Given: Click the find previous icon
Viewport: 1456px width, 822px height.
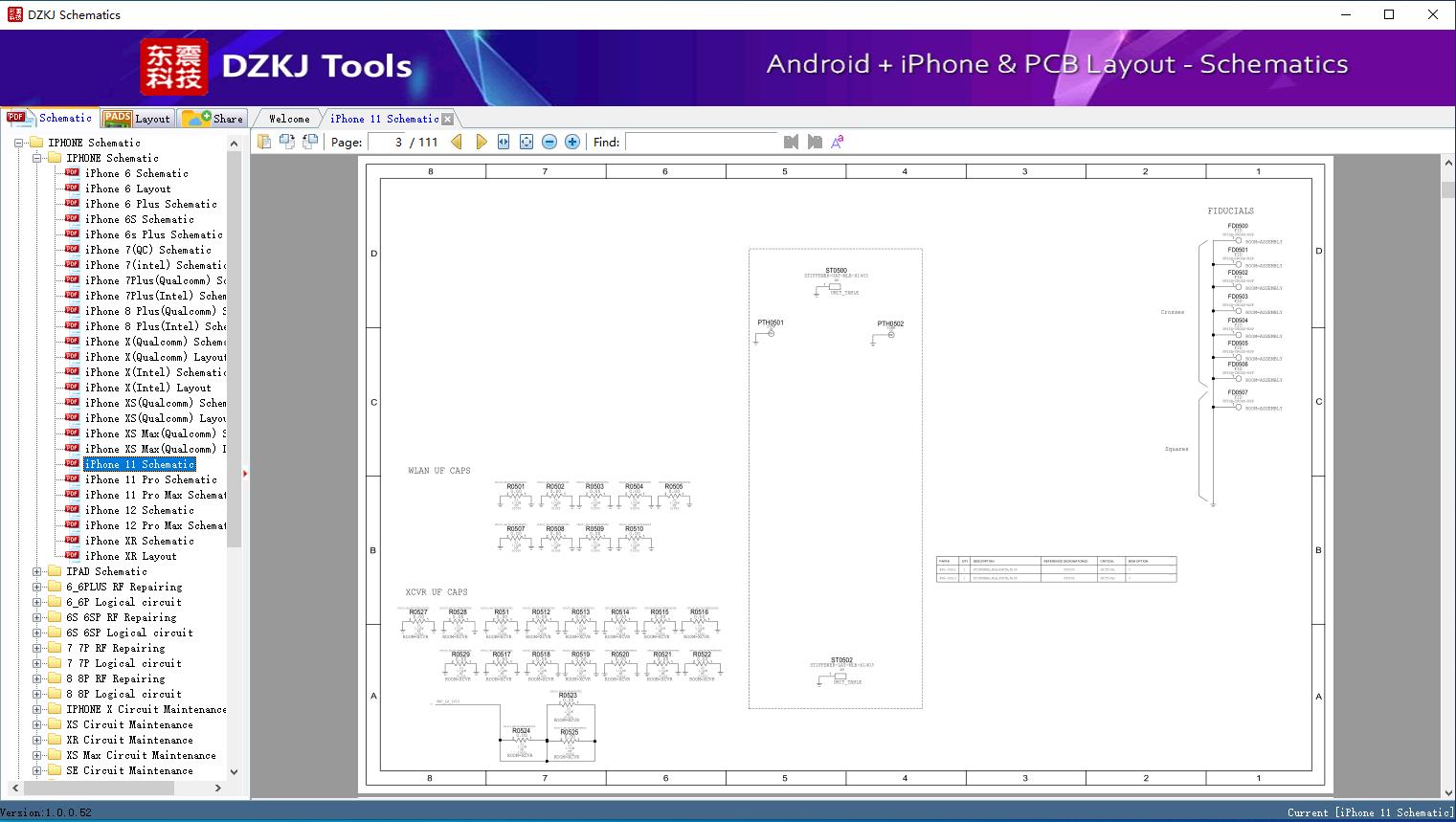Looking at the screenshot, I should coord(791,142).
